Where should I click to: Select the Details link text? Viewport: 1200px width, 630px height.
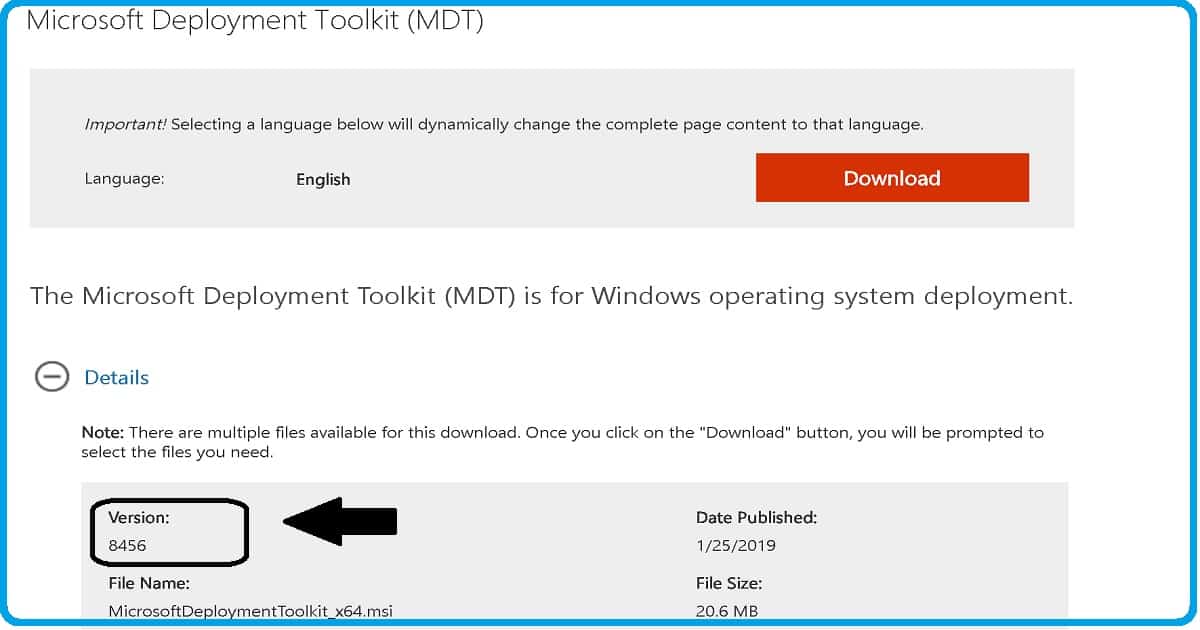coord(117,377)
